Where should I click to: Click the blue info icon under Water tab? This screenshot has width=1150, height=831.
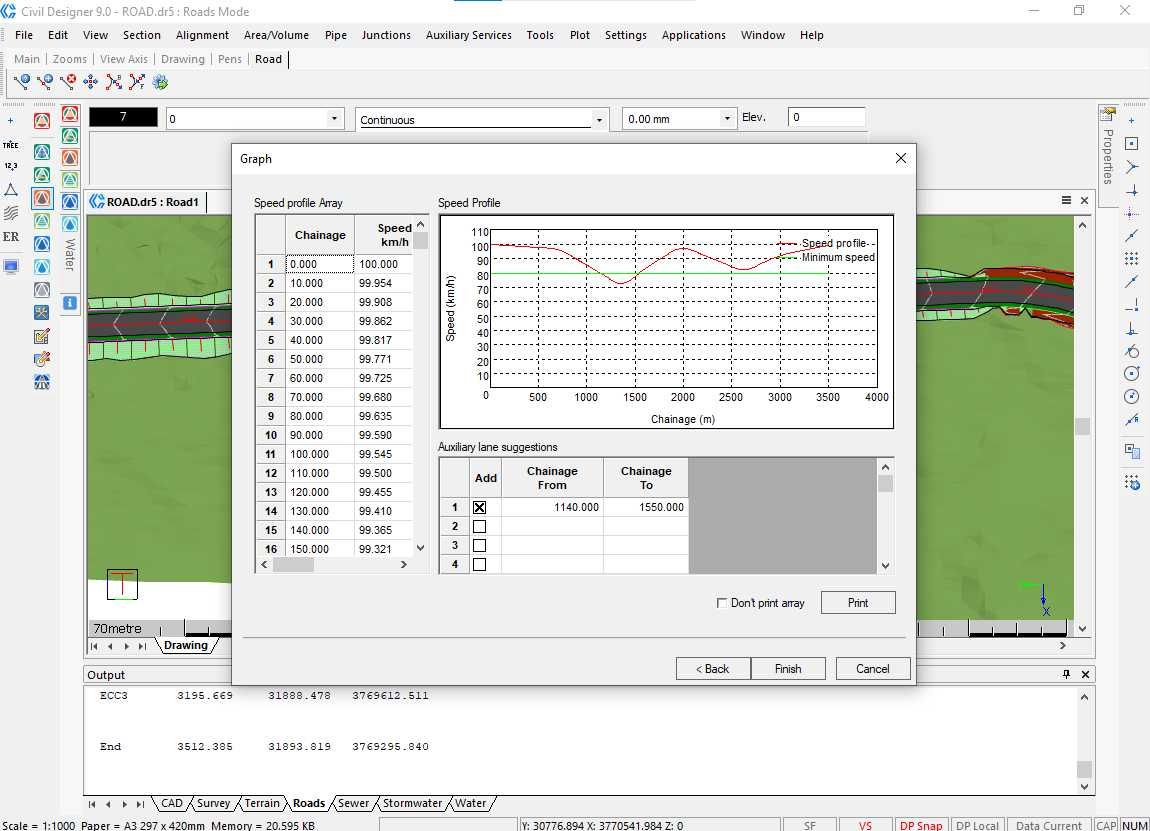(x=70, y=302)
